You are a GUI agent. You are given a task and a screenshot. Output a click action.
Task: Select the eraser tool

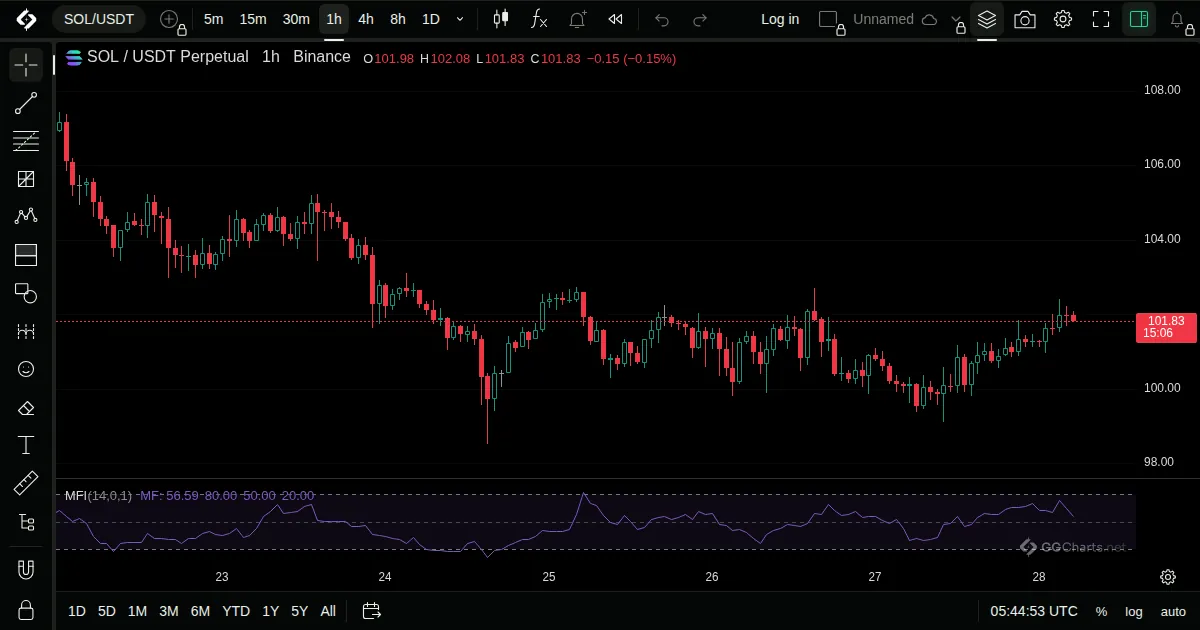click(26, 407)
